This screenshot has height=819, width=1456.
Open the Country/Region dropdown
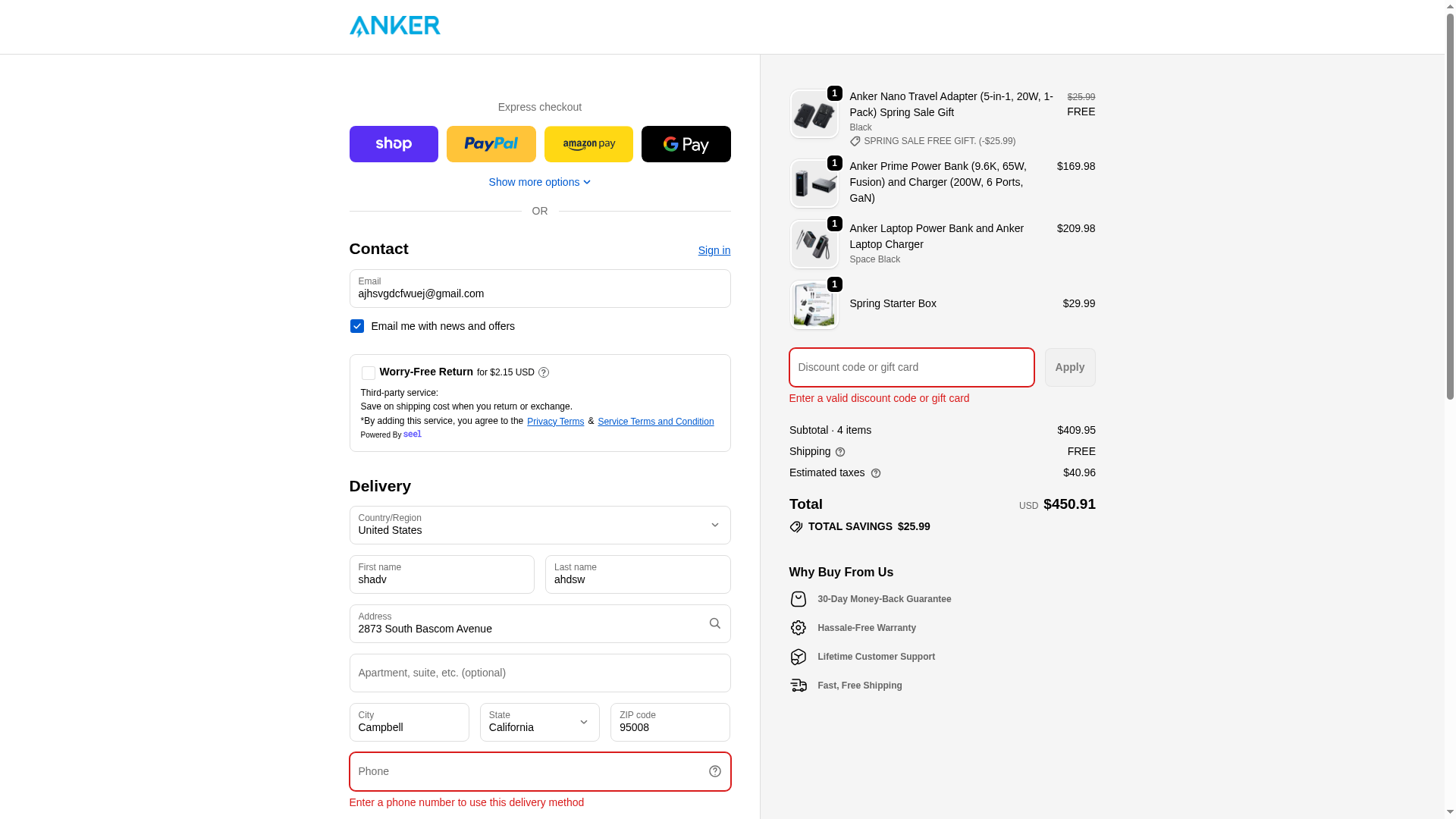click(x=540, y=526)
